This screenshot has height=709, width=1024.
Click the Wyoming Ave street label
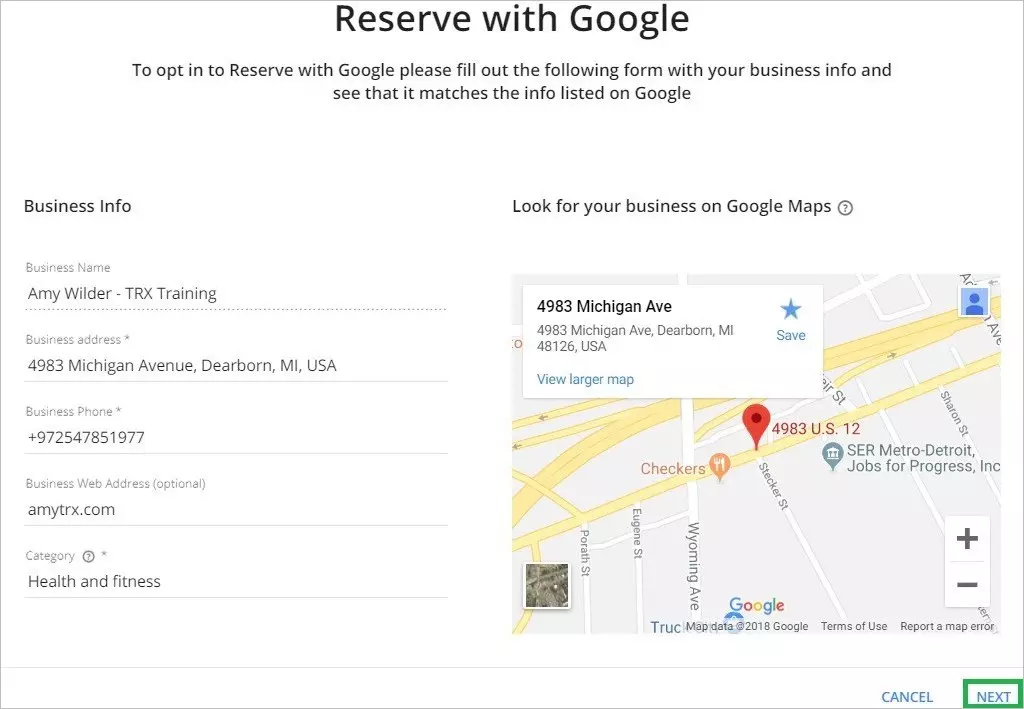click(x=693, y=566)
